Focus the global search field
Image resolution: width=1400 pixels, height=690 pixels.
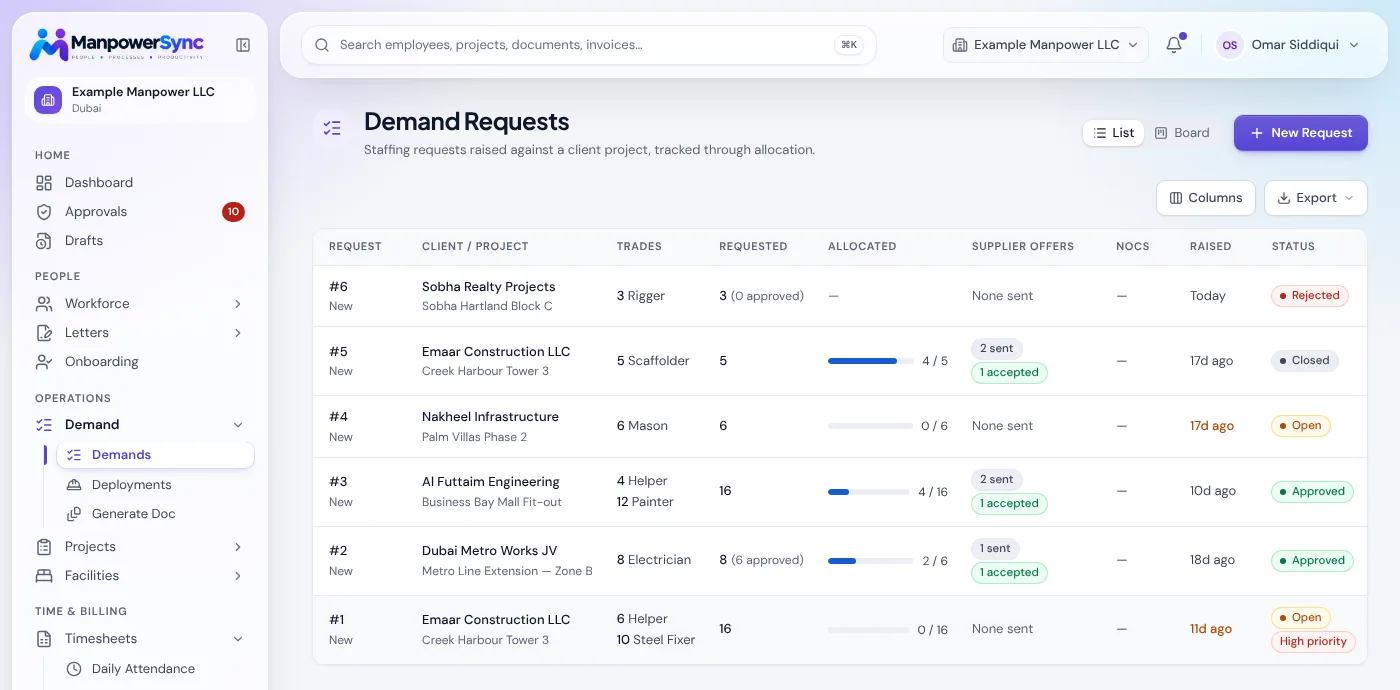point(588,45)
